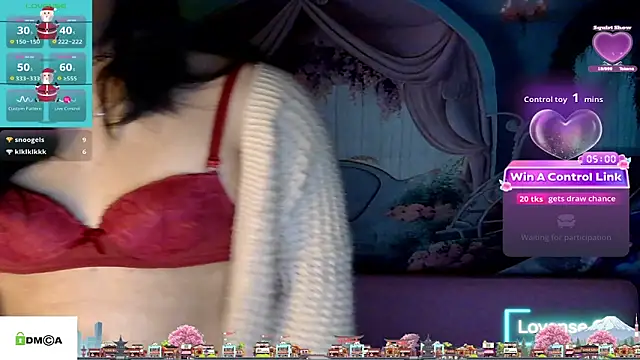Click the Squirt Show tokens progress bar

tap(612, 69)
